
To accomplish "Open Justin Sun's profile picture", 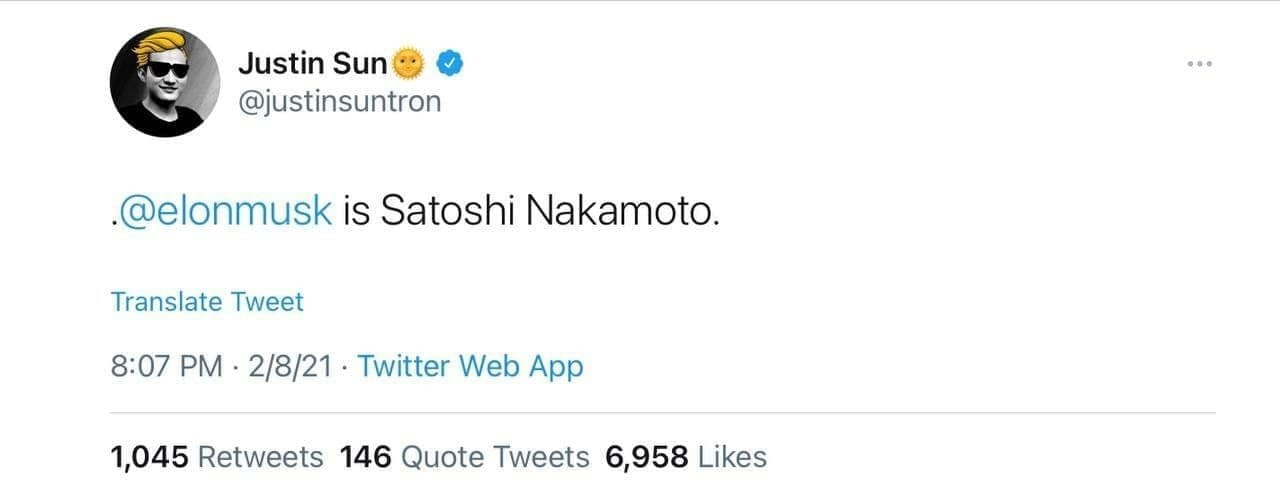I will pyautogui.click(x=165, y=82).
